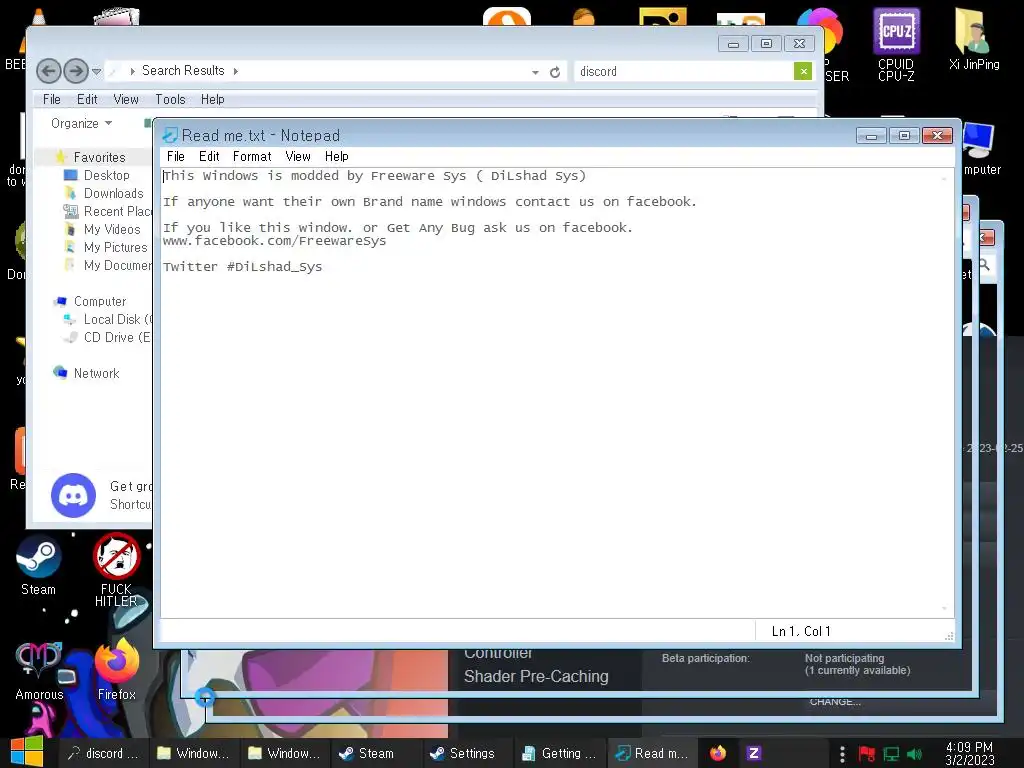
Task: Switch to Steam taskbar button
Action: [x=376, y=753]
